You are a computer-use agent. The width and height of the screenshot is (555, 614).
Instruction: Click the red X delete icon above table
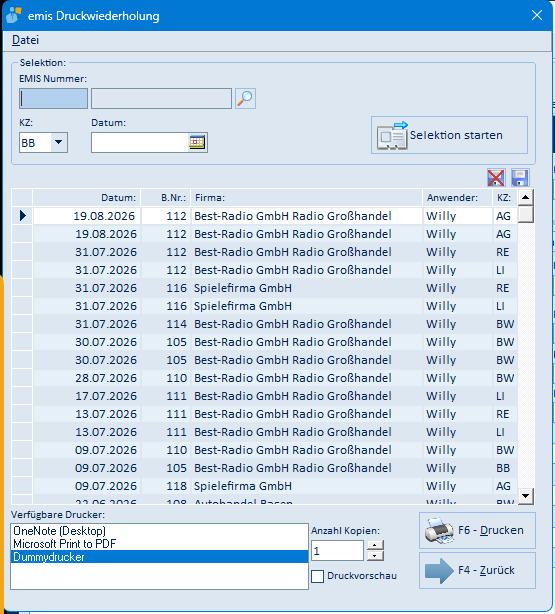pyautogui.click(x=496, y=178)
